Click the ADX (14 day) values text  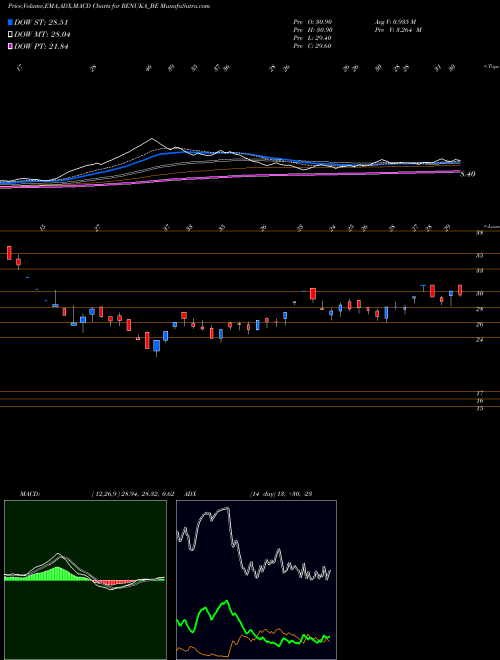point(281,494)
